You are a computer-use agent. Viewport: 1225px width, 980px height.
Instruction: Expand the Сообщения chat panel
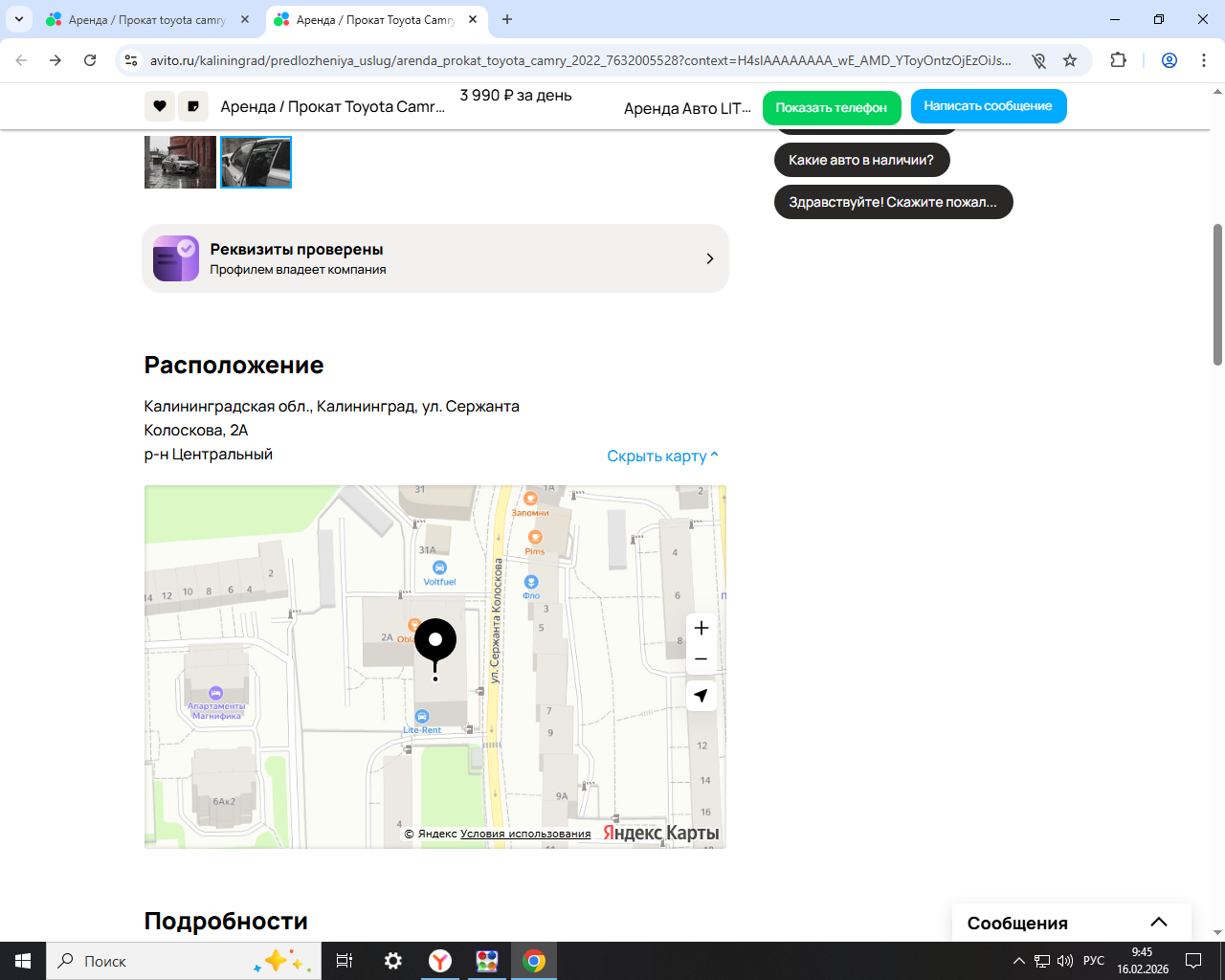click(1072, 923)
